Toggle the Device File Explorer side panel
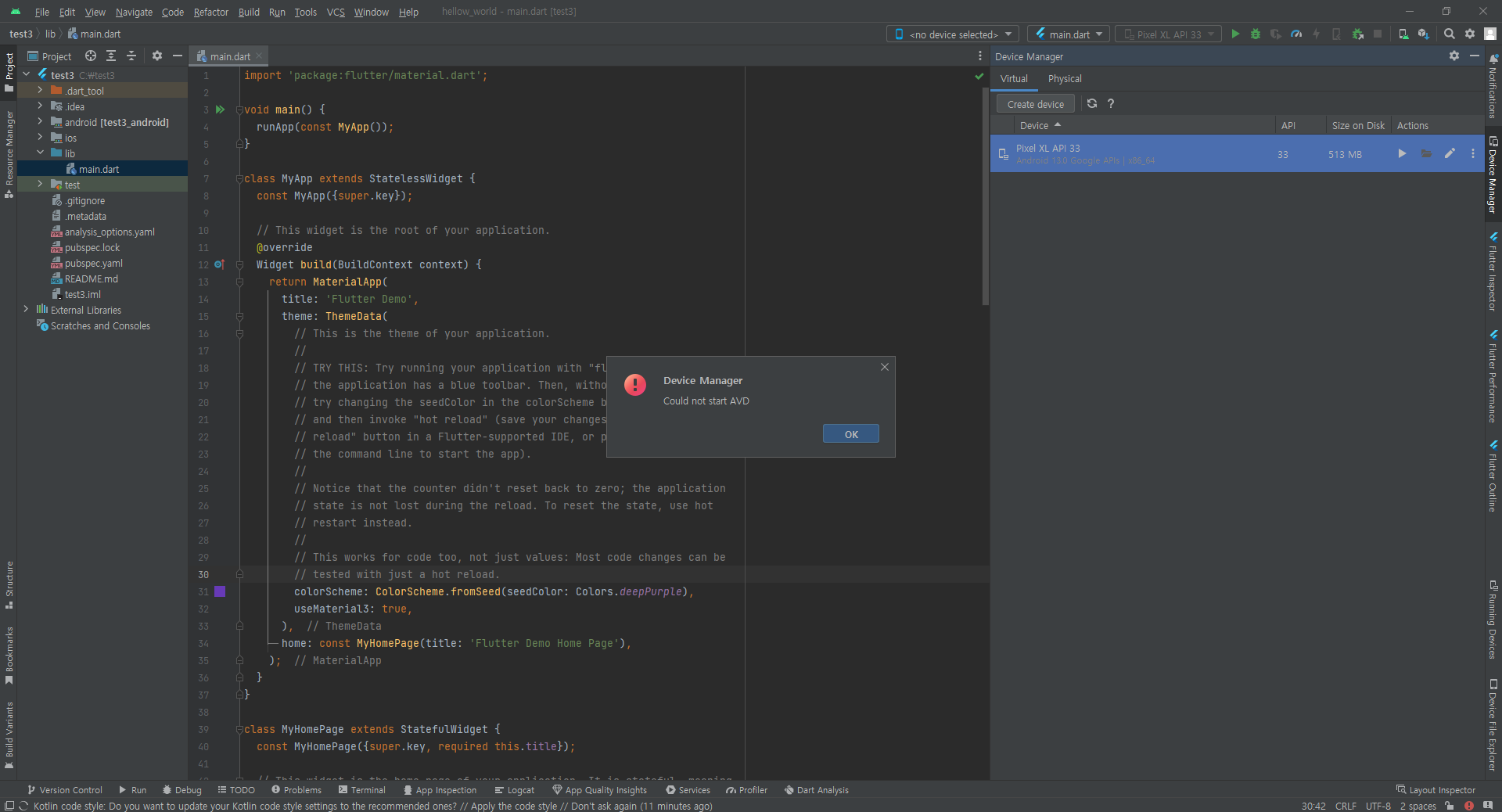Viewport: 1502px width, 812px height. pos(1493,724)
